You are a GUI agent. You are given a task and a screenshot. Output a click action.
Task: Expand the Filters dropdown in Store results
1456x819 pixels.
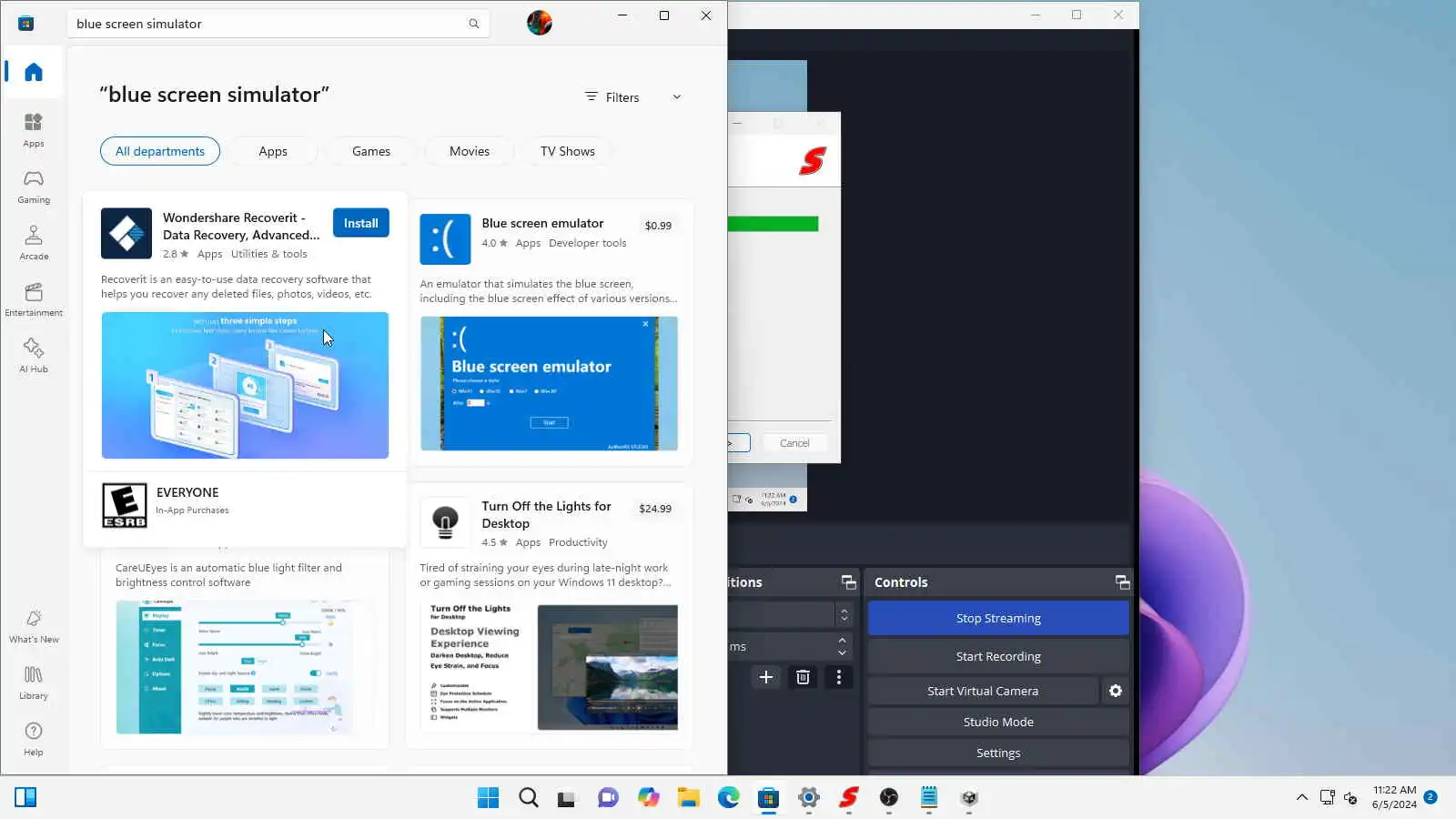click(x=633, y=97)
